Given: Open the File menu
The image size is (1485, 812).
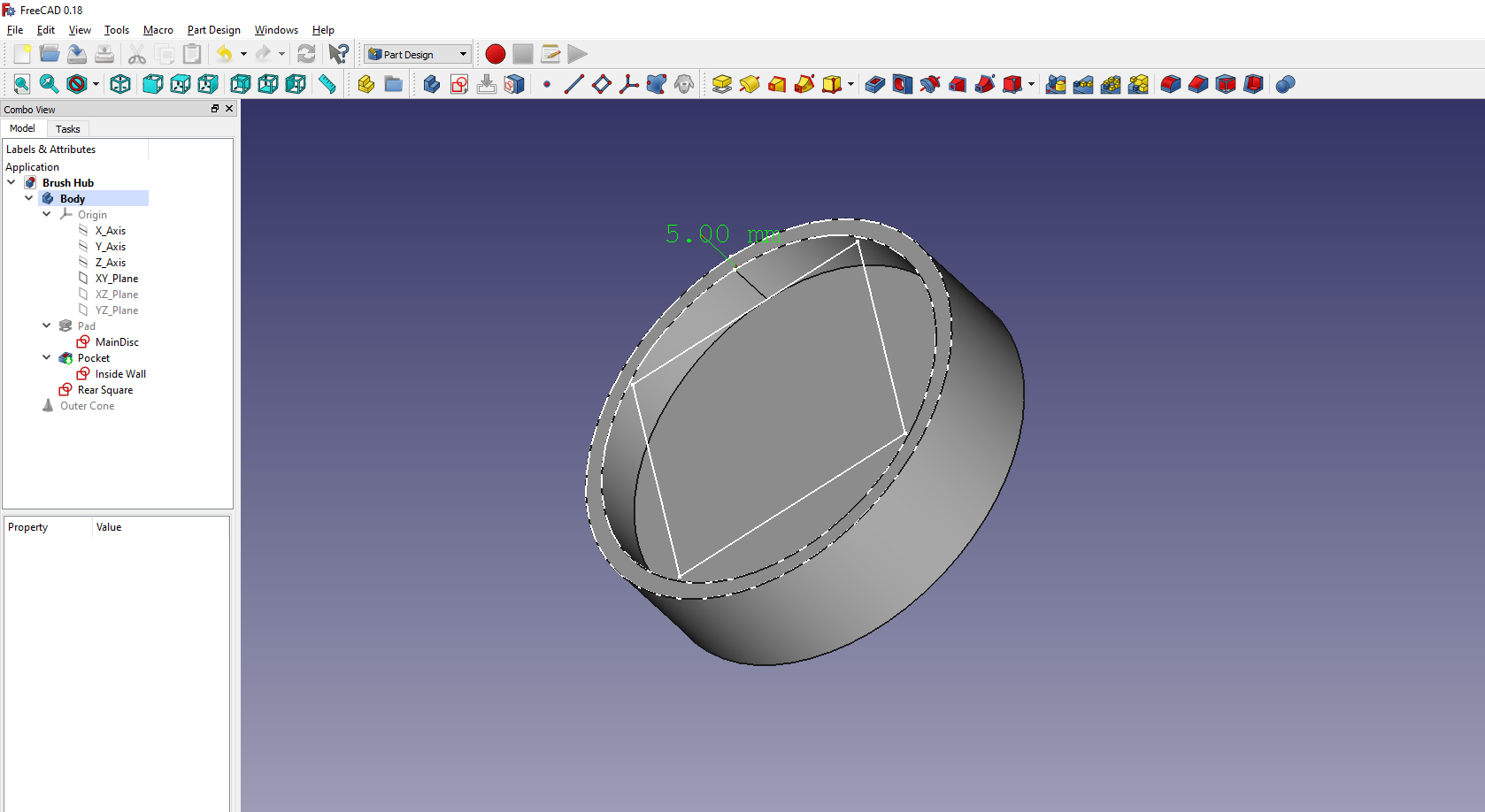Looking at the screenshot, I should [15, 30].
